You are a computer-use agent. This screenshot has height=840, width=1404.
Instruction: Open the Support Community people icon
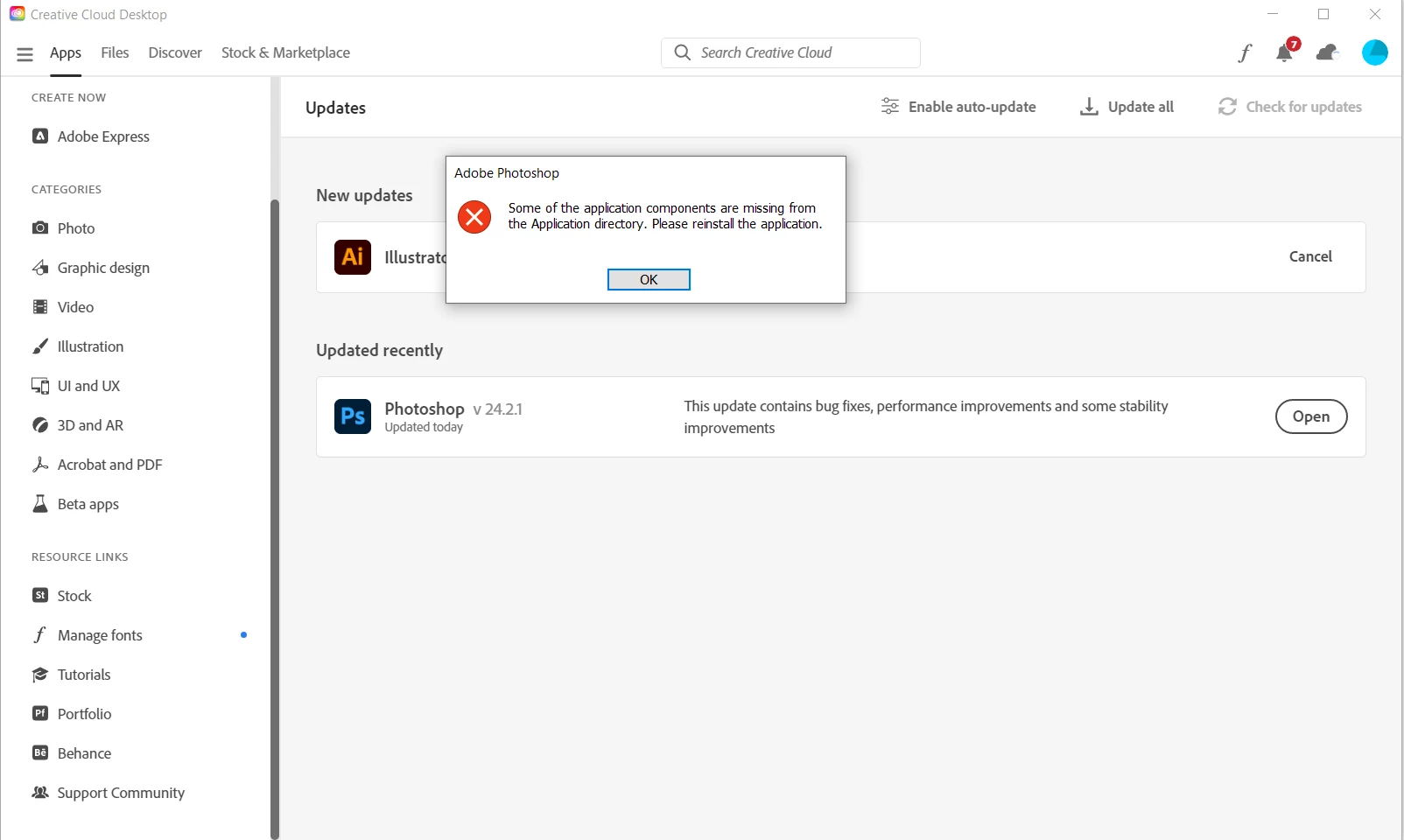40,792
